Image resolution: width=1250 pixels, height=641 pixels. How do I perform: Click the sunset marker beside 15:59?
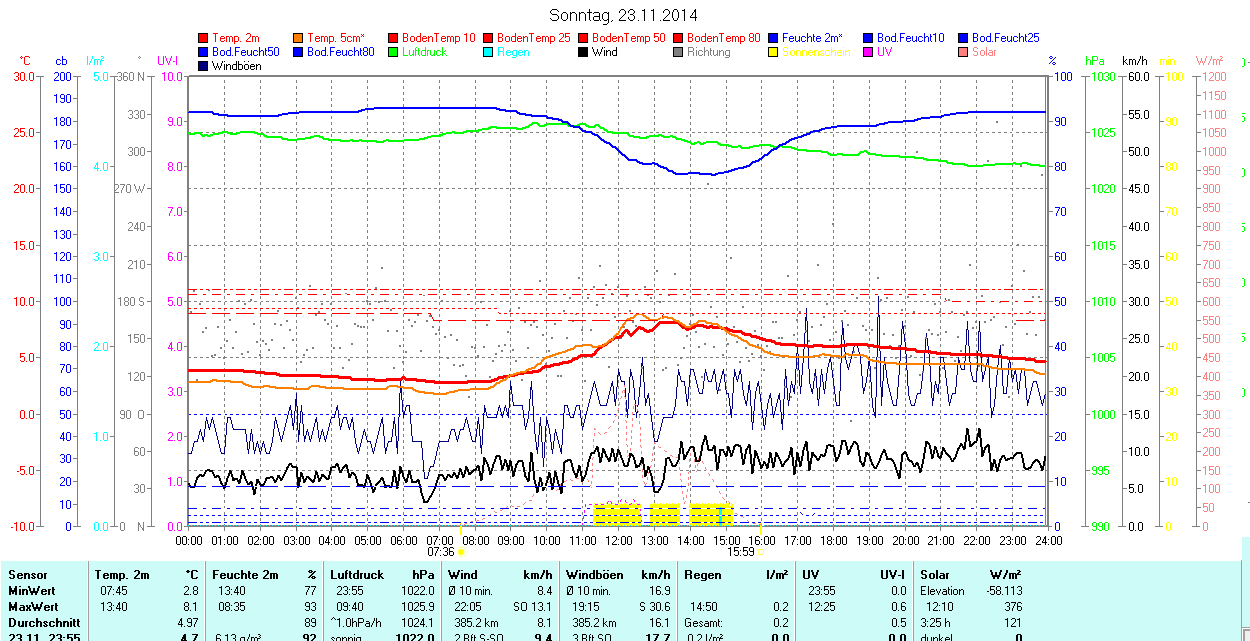click(x=761, y=551)
